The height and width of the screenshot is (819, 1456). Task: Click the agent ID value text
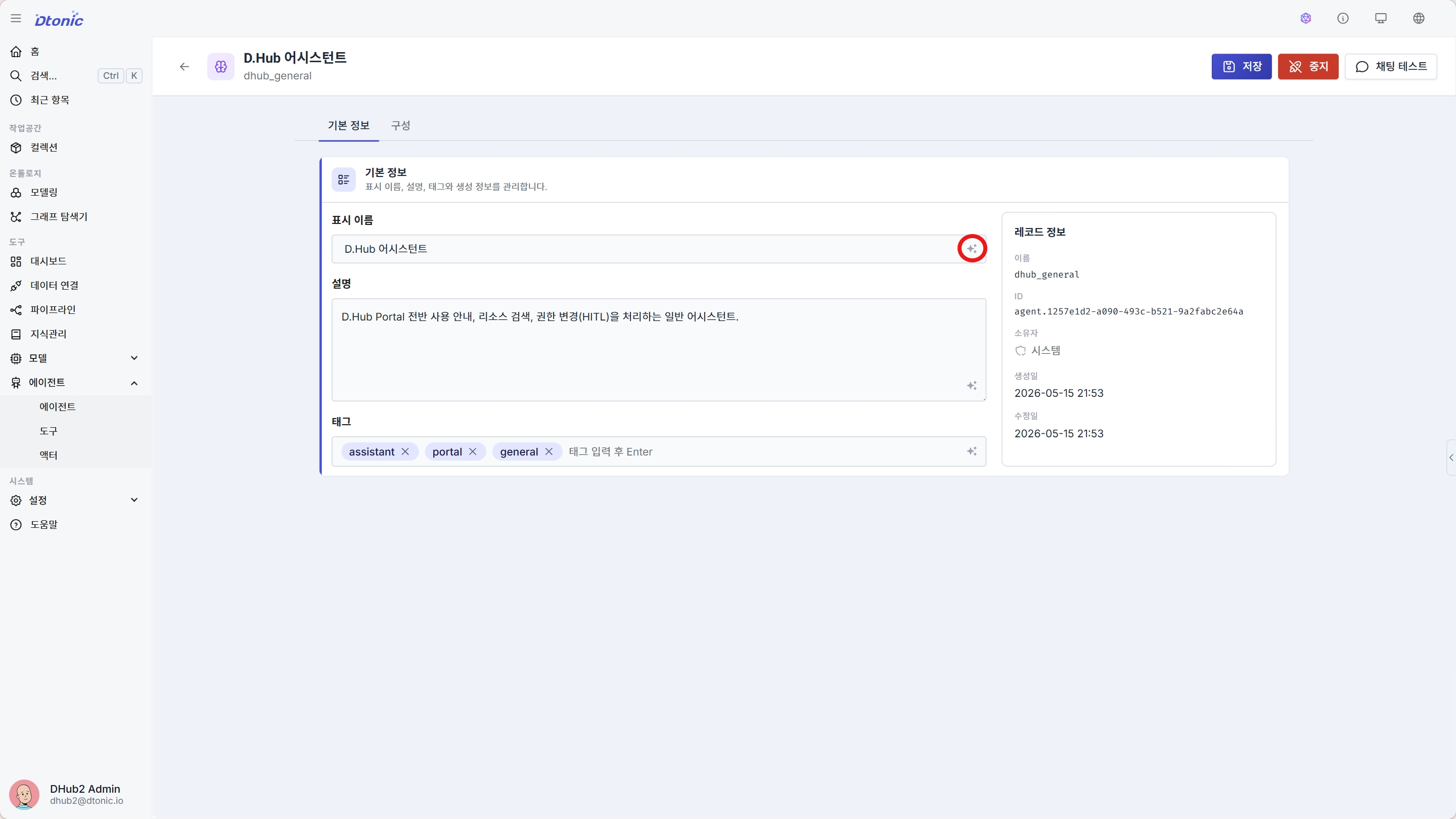(x=1128, y=311)
